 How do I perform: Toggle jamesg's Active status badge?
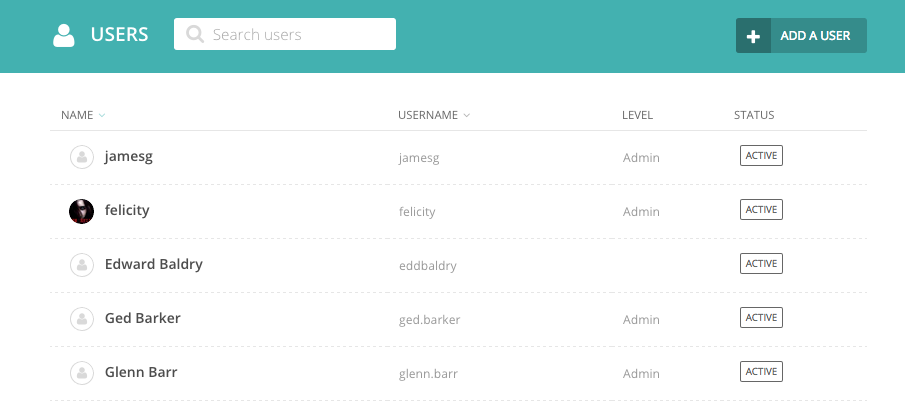click(761, 156)
